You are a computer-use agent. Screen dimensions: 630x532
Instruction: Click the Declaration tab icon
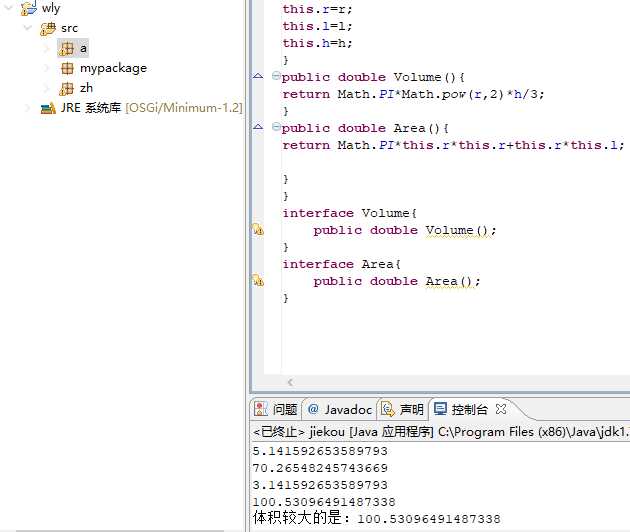[388, 409]
